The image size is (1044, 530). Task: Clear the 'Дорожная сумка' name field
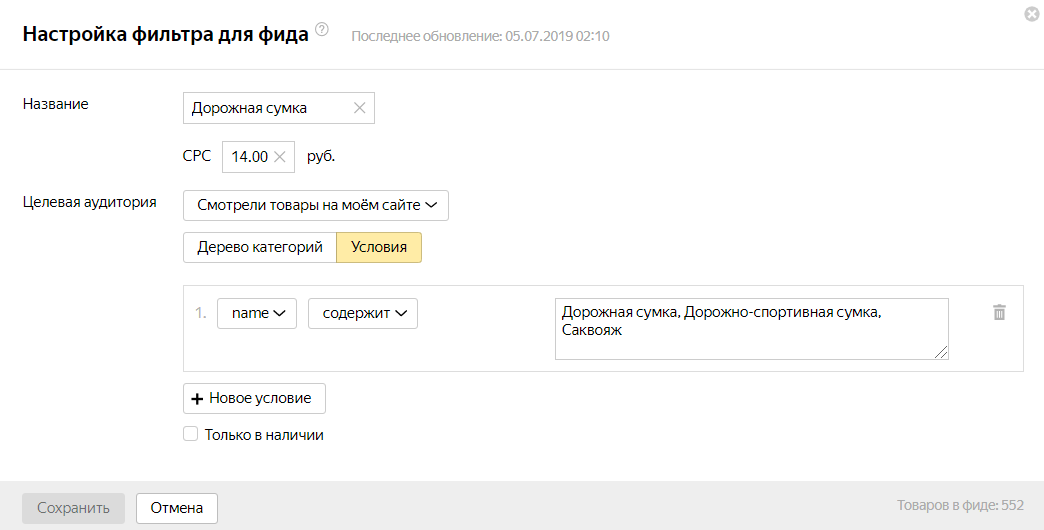click(x=360, y=108)
